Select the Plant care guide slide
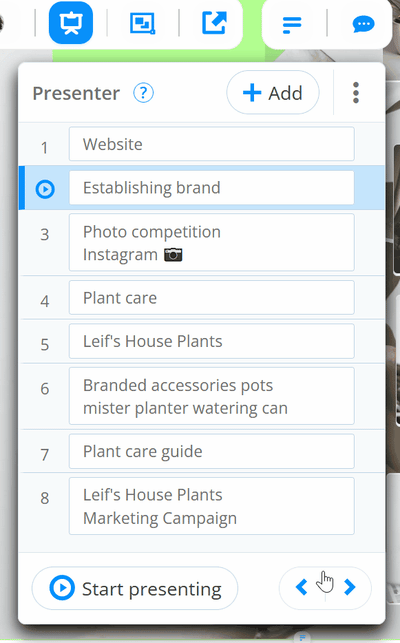400x643 pixels. (x=212, y=451)
